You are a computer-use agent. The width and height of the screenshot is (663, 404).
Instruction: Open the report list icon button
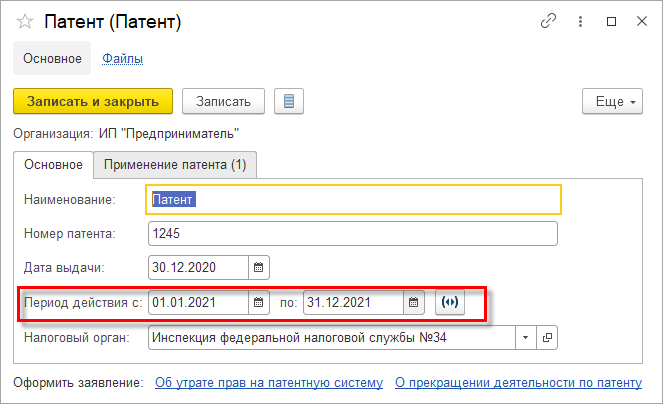[289, 101]
